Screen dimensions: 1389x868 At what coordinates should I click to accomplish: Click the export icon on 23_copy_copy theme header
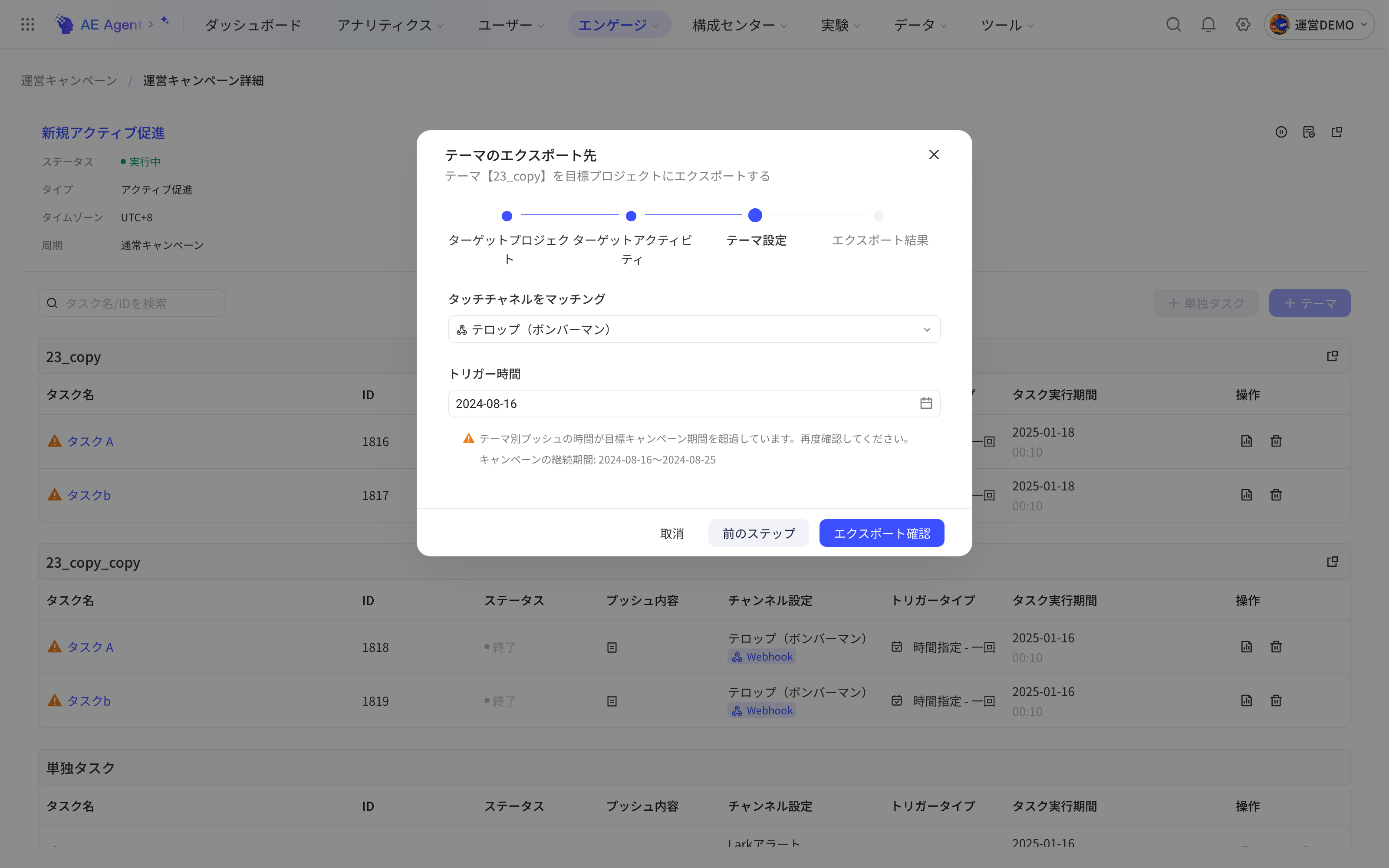pos(1332,562)
